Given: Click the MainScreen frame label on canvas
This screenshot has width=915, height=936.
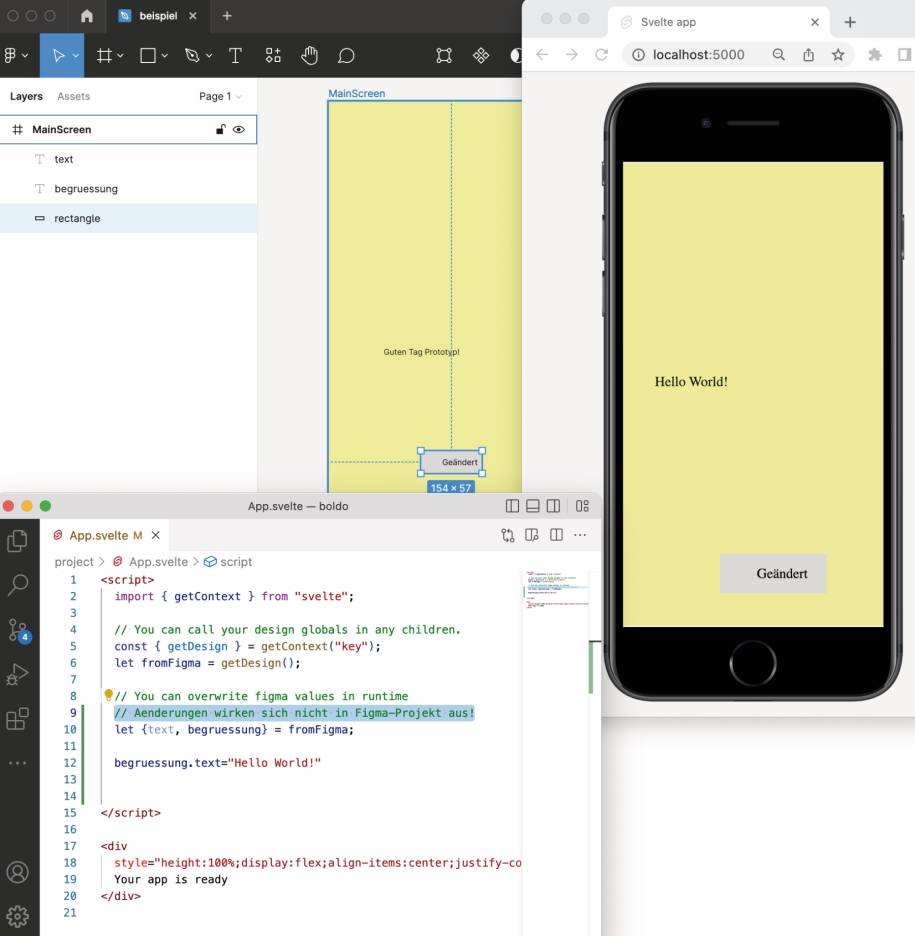Looking at the screenshot, I should [x=357, y=94].
